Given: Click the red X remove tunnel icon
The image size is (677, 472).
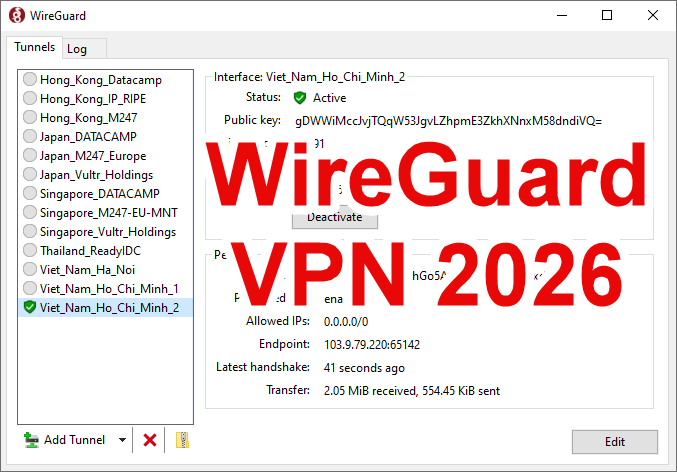Looking at the screenshot, I should pyautogui.click(x=150, y=440).
